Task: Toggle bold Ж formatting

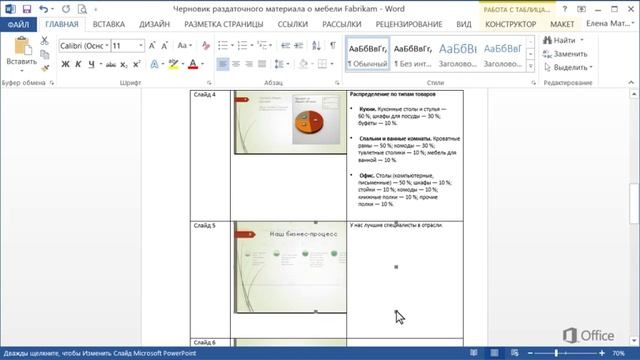Action: click(x=65, y=64)
